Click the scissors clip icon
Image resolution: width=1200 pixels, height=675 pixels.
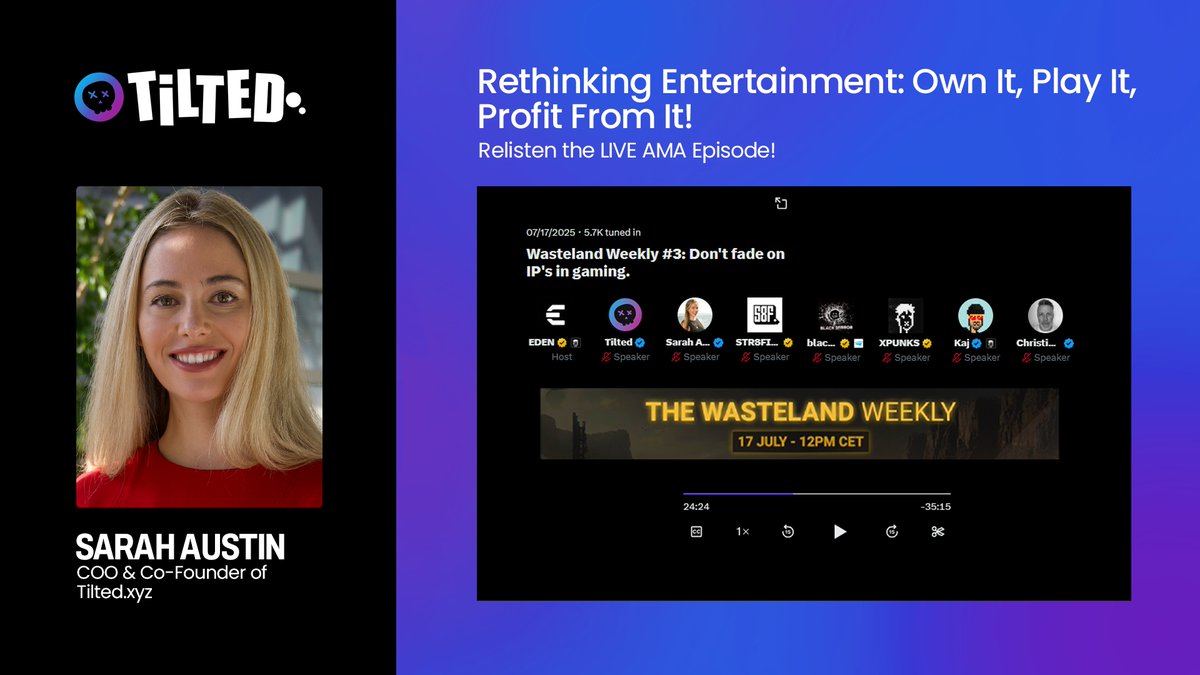pyautogui.click(x=937, y=532)
